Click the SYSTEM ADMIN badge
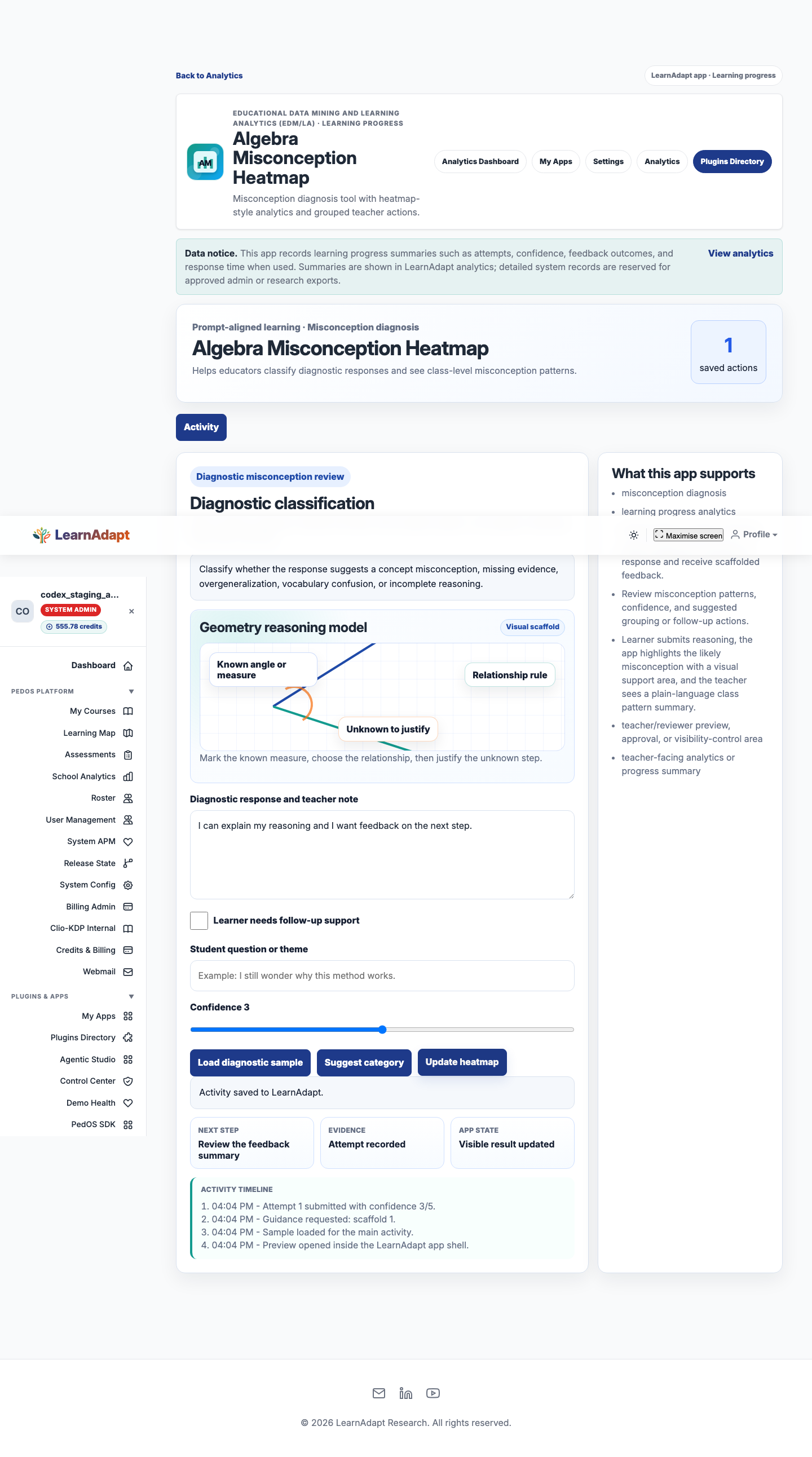This screenshot has height=1457, width=812. coord(70,610)
